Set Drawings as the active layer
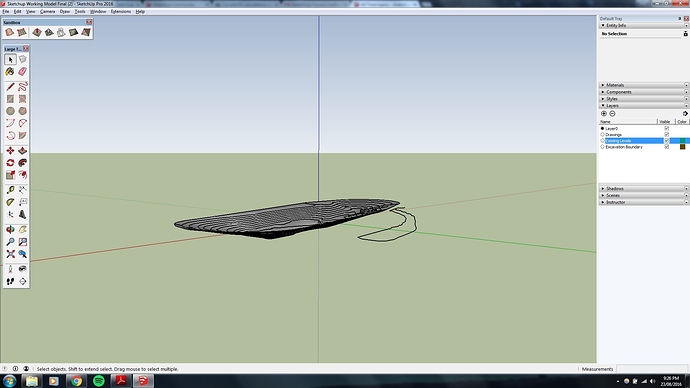This screenshot has height=388, width=690. (602, 135)
